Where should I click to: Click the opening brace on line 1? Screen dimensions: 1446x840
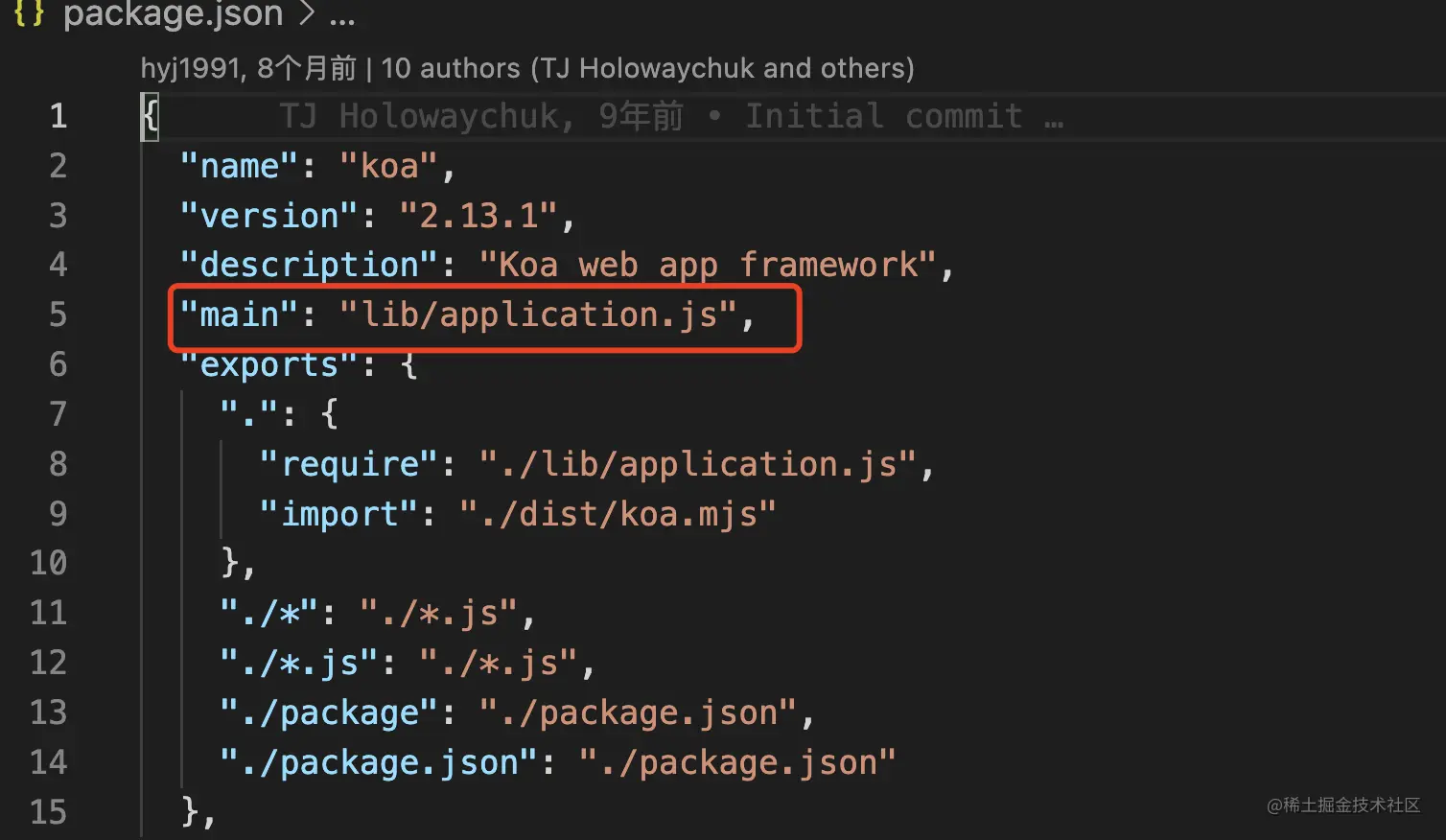point(150,117)
